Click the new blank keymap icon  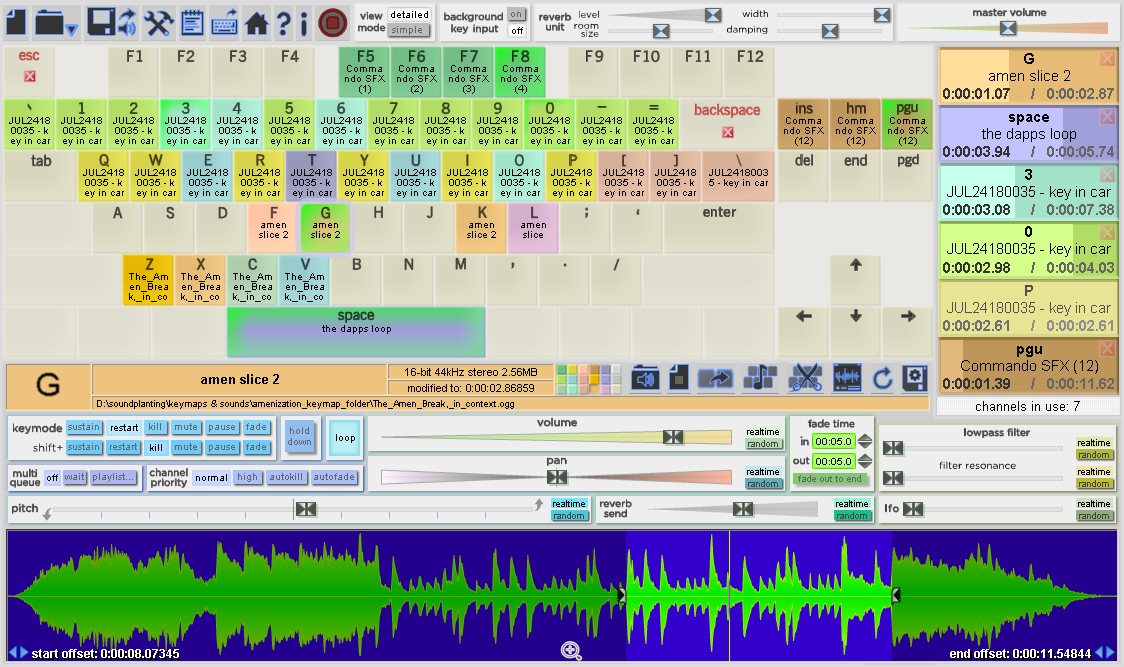(16, 21)
